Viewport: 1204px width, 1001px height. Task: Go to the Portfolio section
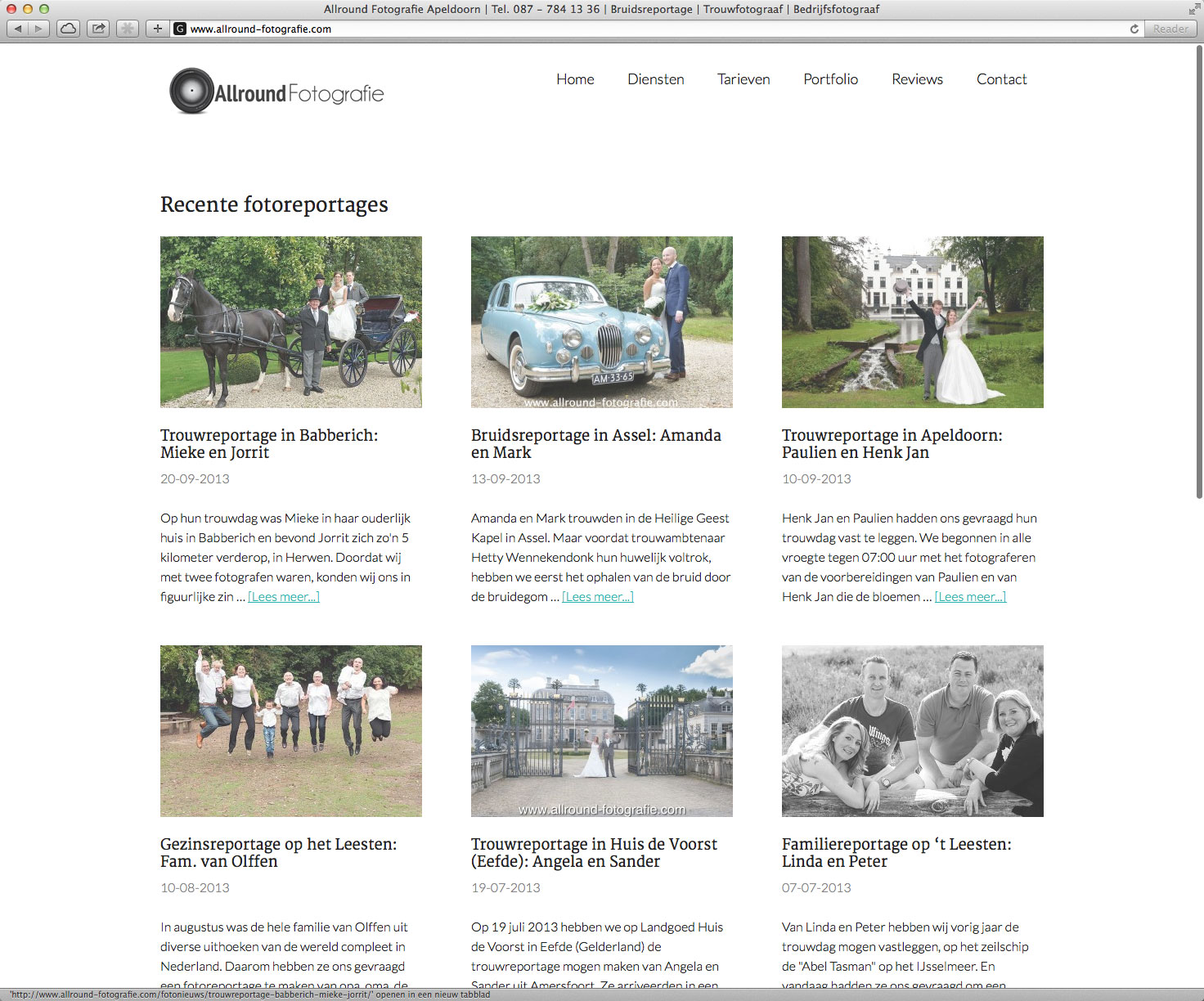point(830,79)
